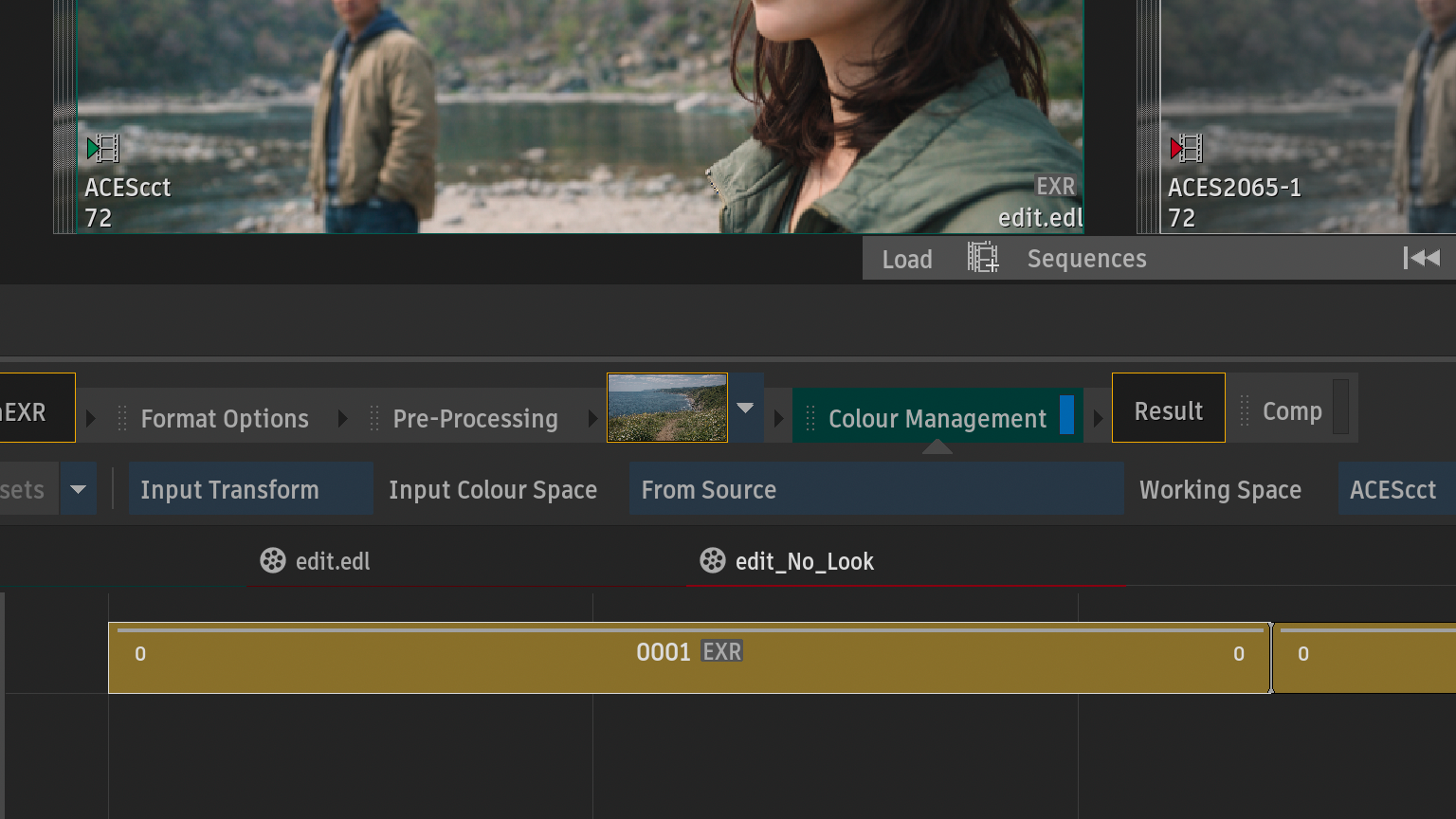Screen dimensions: 1456x819
Task: Open the ACEScct Working Space dropdown
Action: pos(1395,489)
